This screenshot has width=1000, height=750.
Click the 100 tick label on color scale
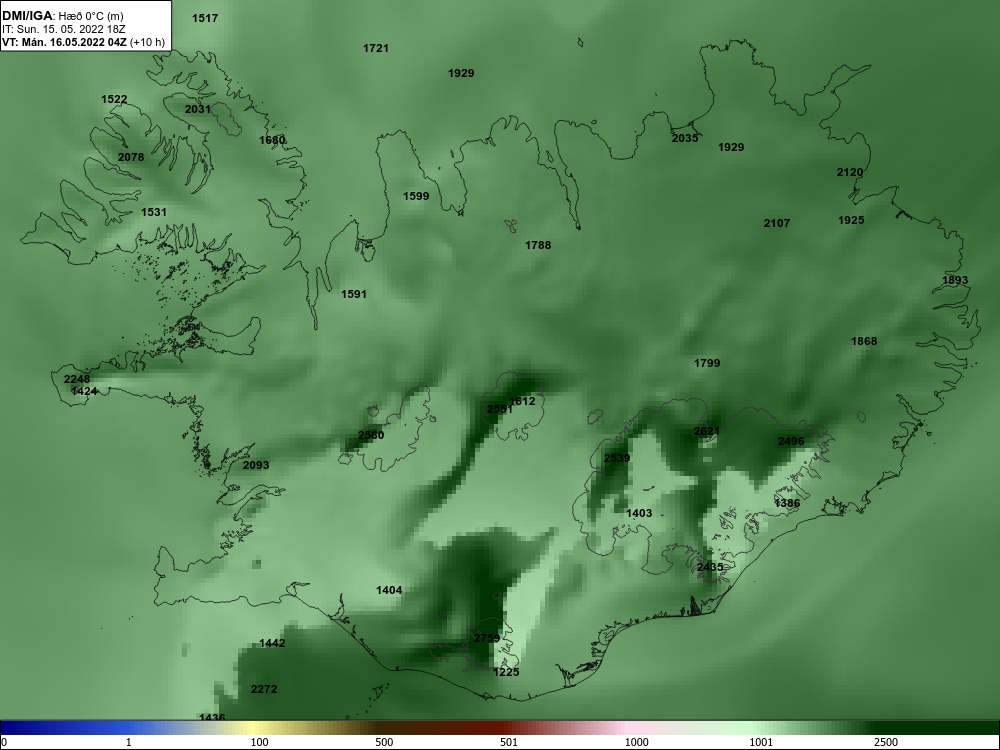tap(259, 742)
